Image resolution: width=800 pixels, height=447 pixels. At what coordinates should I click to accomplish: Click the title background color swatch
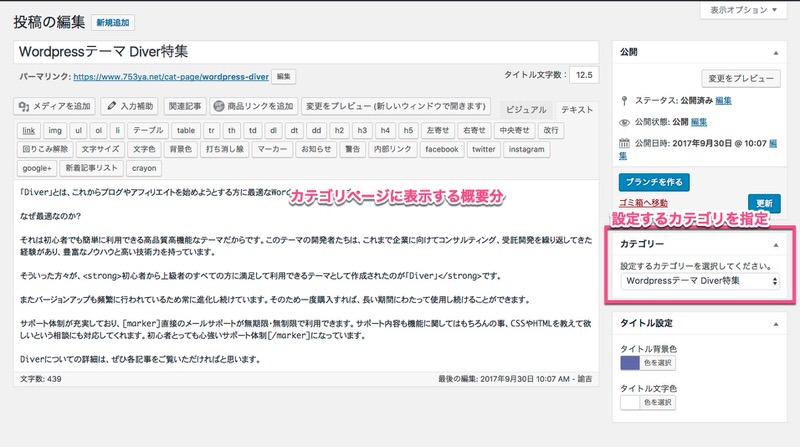pyautogui.click(x=630, y=363)
